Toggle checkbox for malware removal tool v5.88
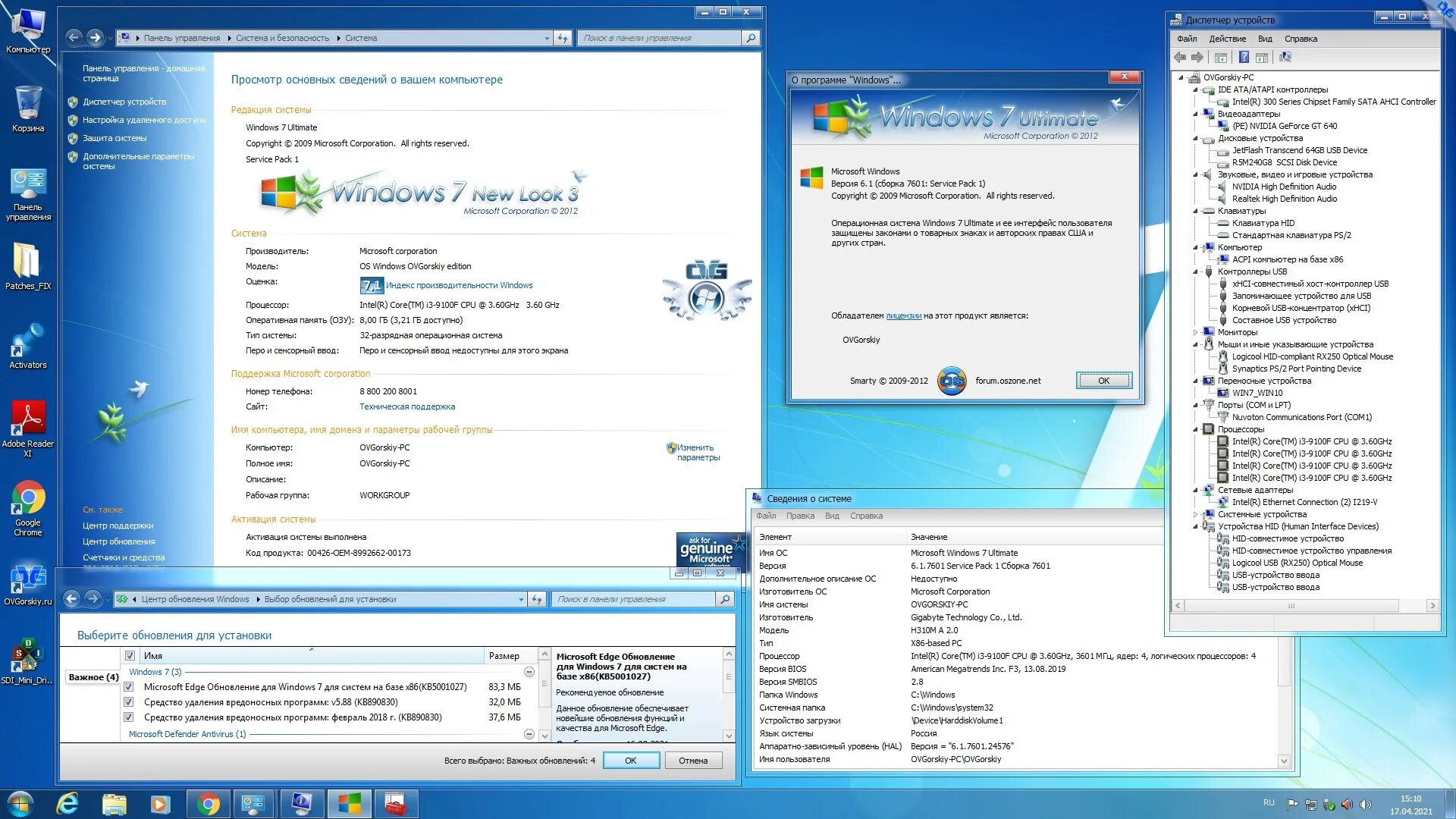 [x=129, y=702]
